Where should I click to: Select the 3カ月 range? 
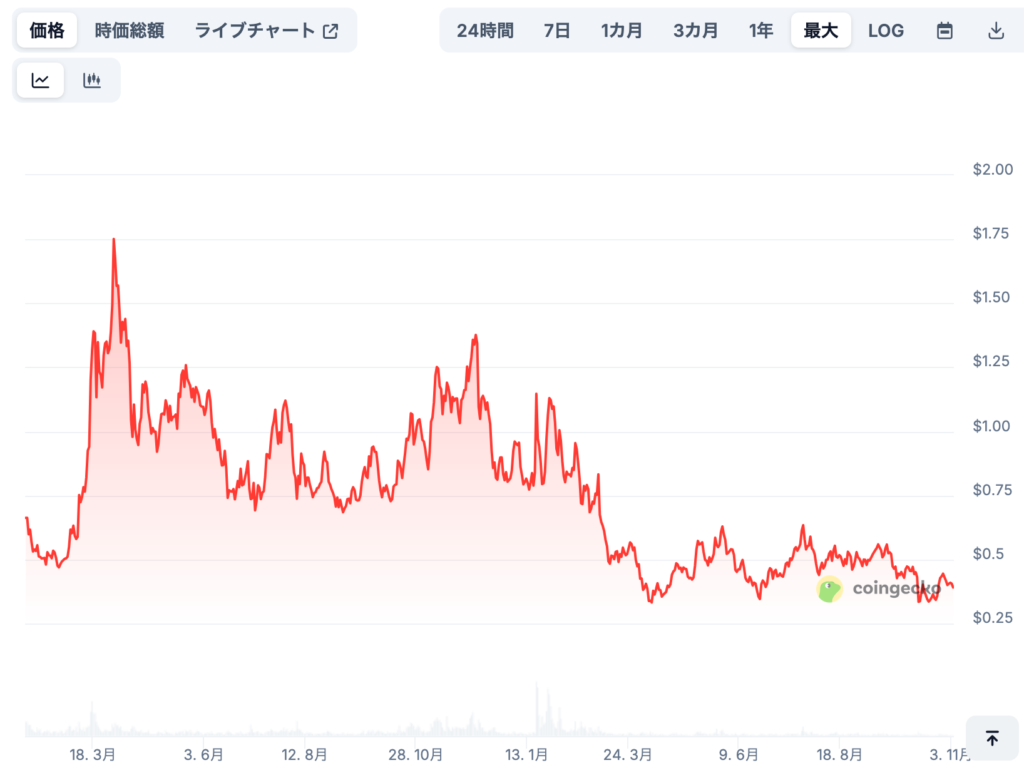pyautogui.click(x=696, y=30)
